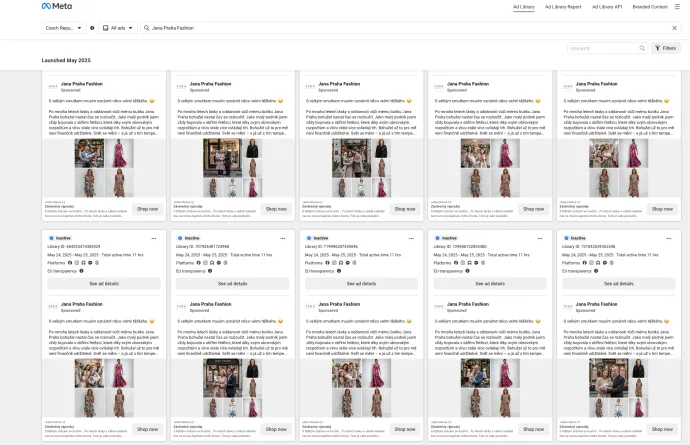Open three-dot menu on ad ID starting 7199
This screenshot has width=690, height=445.
point(411,238)
